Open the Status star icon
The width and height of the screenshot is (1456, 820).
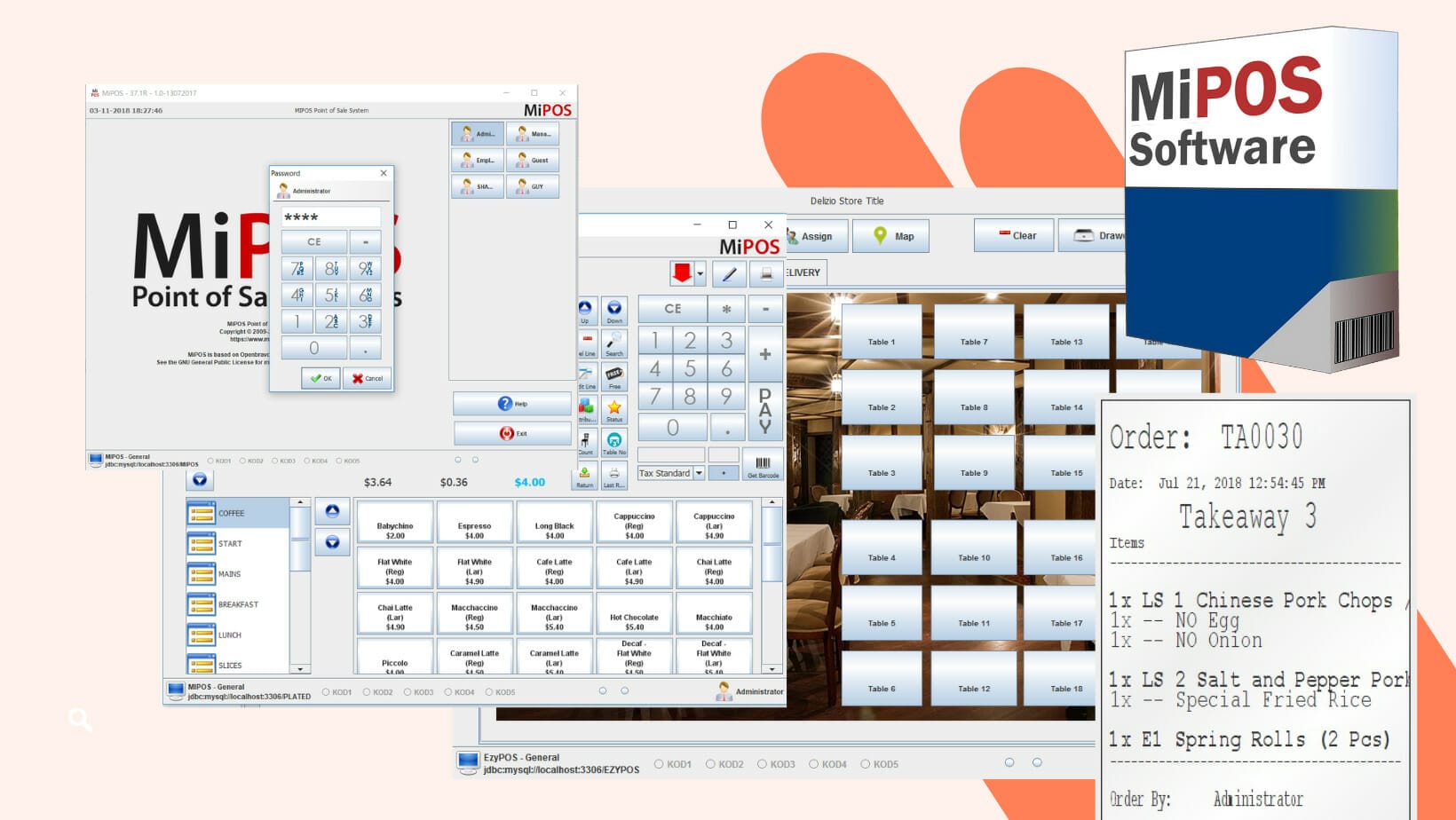point(614,409)
